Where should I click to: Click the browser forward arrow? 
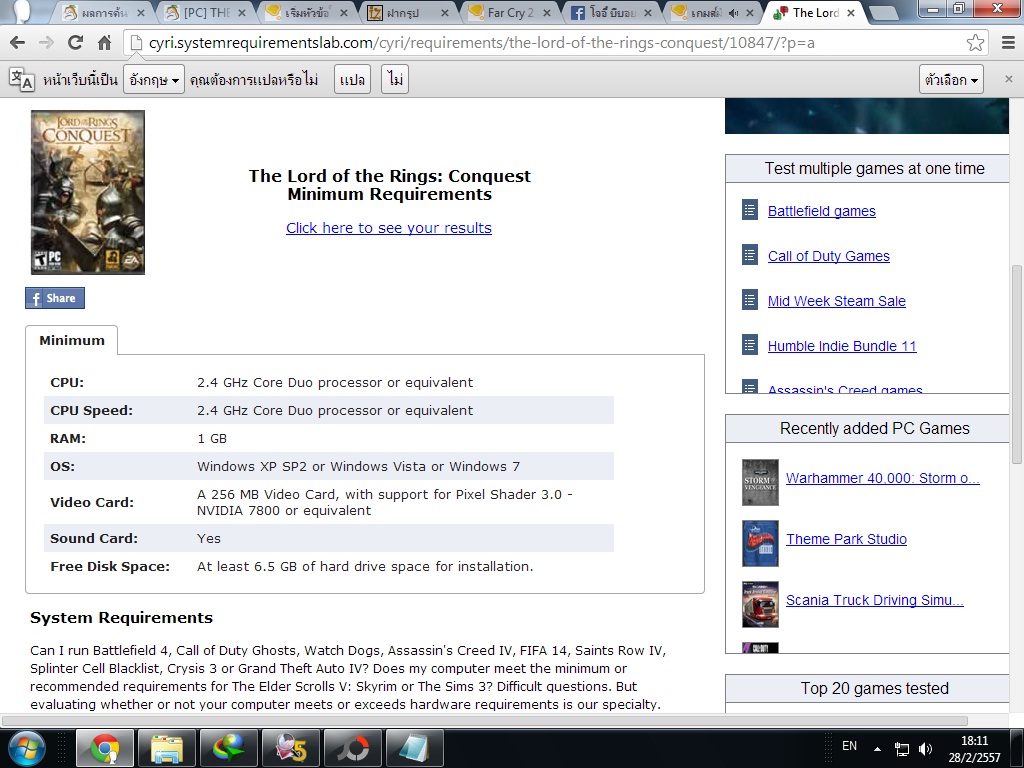tap(46, 43)
